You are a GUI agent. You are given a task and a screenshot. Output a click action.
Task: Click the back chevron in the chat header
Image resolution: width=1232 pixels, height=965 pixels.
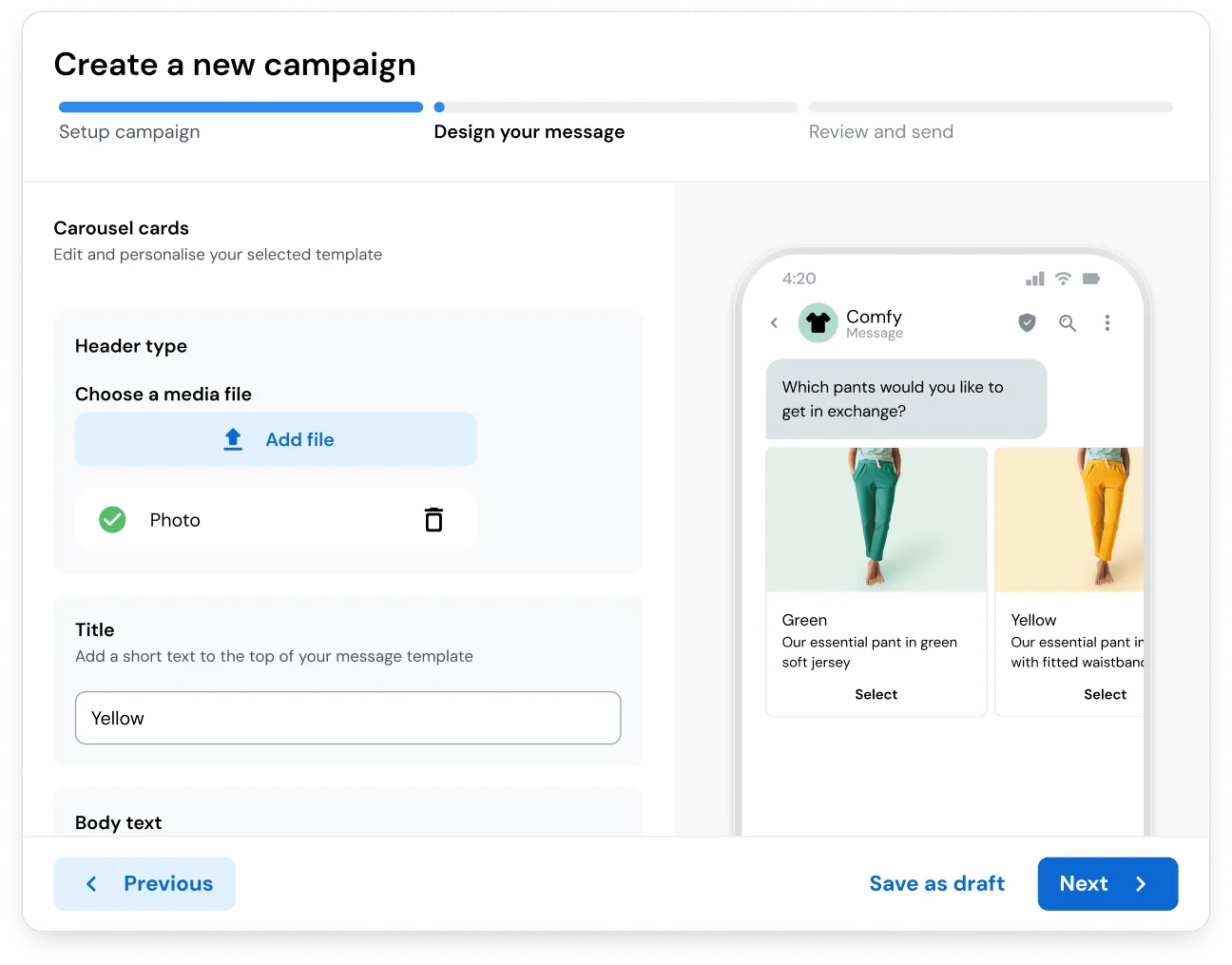pos(774,323)
